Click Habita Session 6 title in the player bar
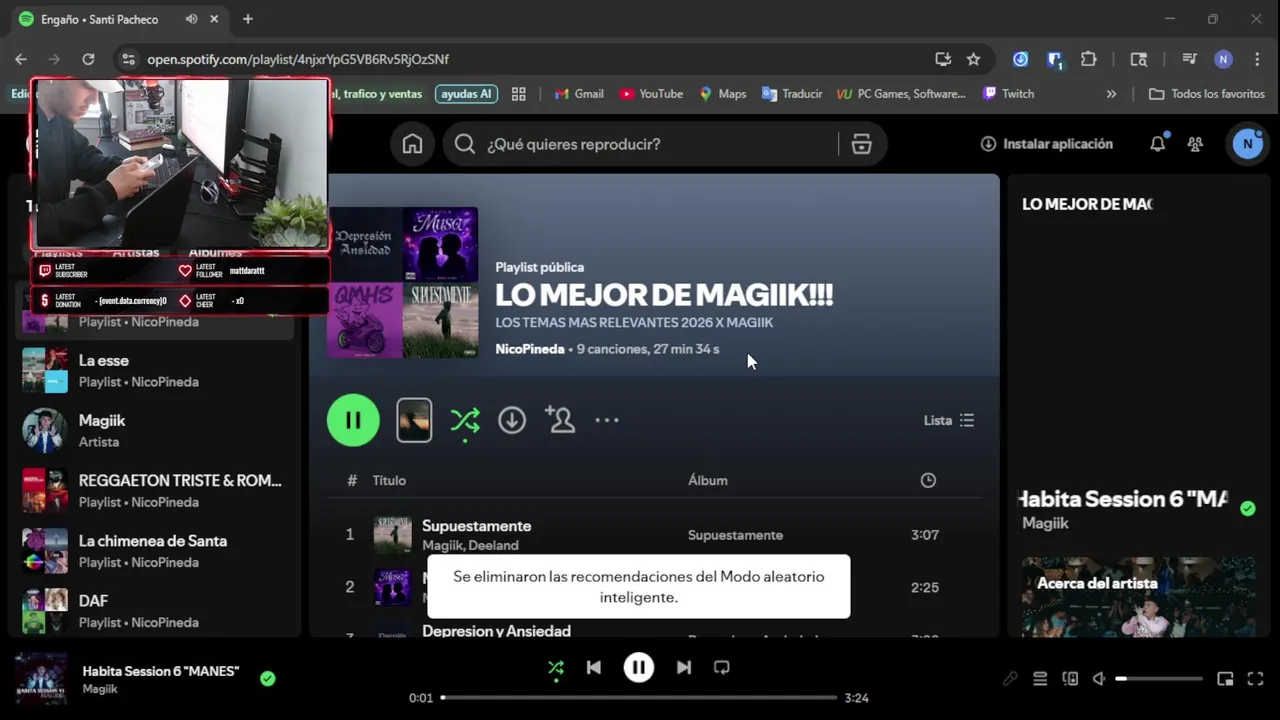This screenshot has height=720, width=1280. pyautogui.click(x=161, y=671)
